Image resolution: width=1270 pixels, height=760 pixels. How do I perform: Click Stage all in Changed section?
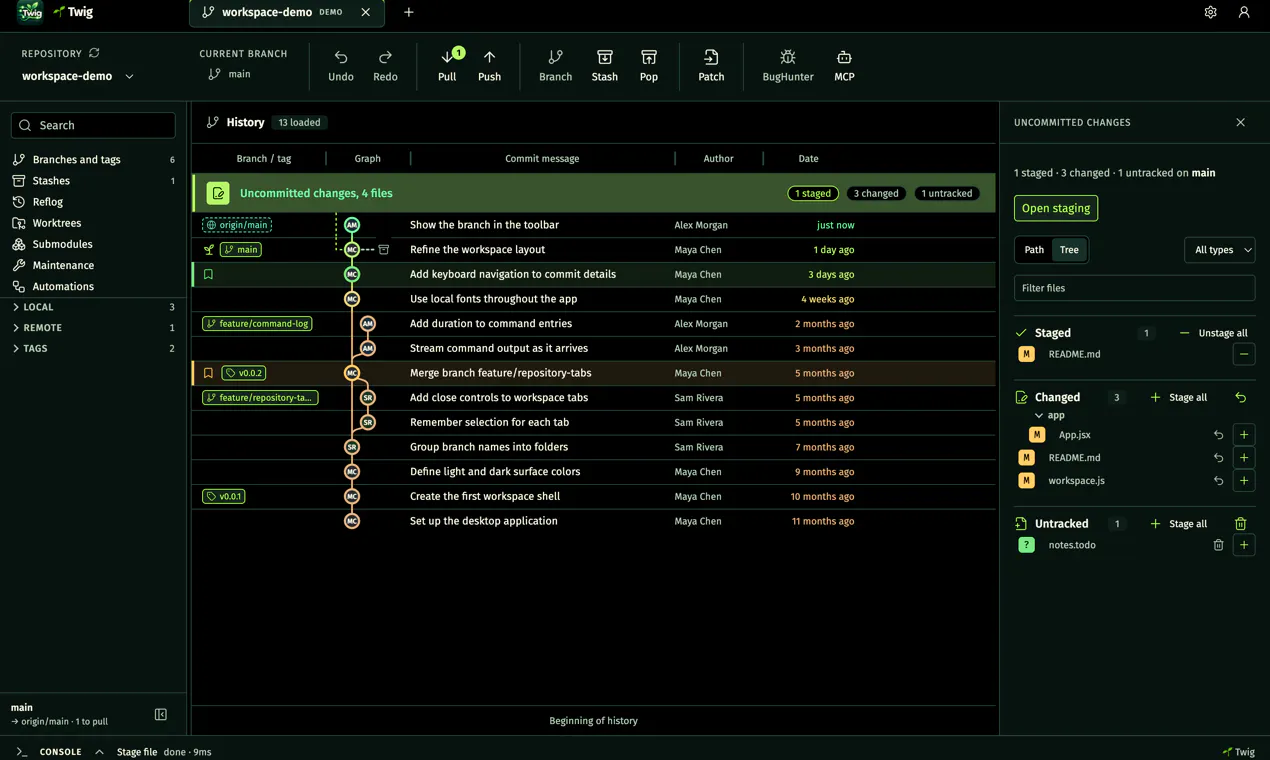(1178, 397)
